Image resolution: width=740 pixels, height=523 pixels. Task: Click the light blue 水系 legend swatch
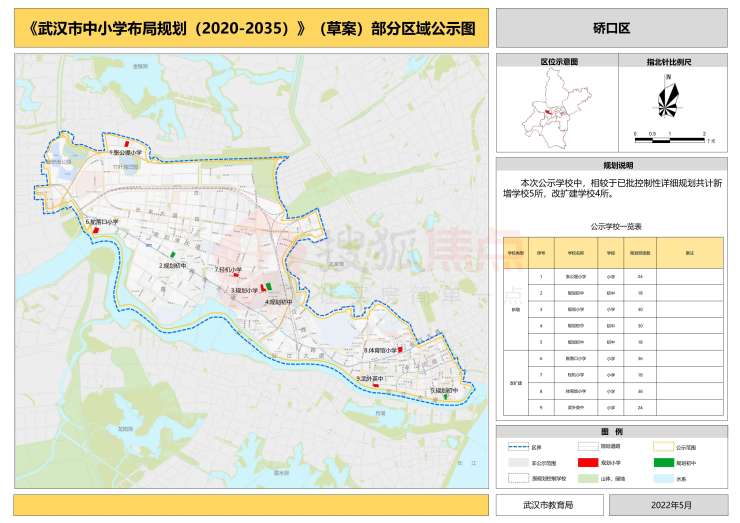point(664,478)
